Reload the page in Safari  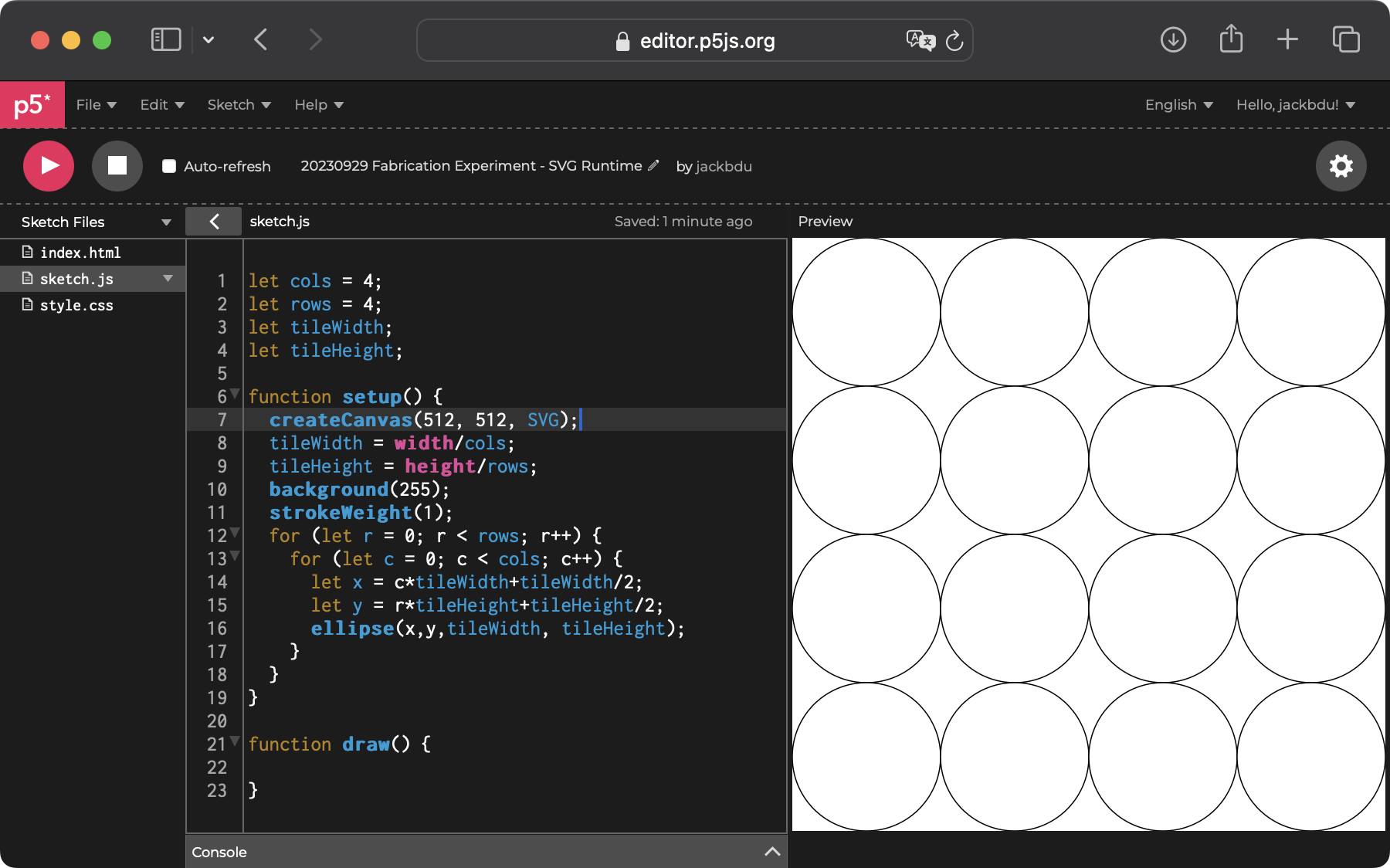(x=954, y=41)
